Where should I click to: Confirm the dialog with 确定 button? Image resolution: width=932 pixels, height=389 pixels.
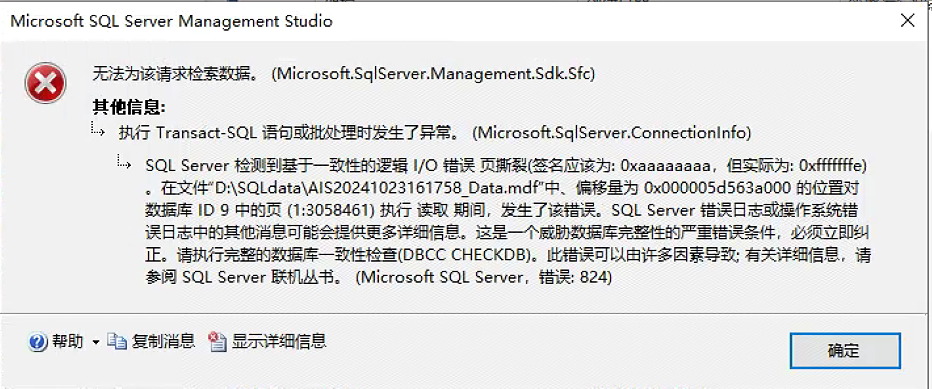click(845, 350)
